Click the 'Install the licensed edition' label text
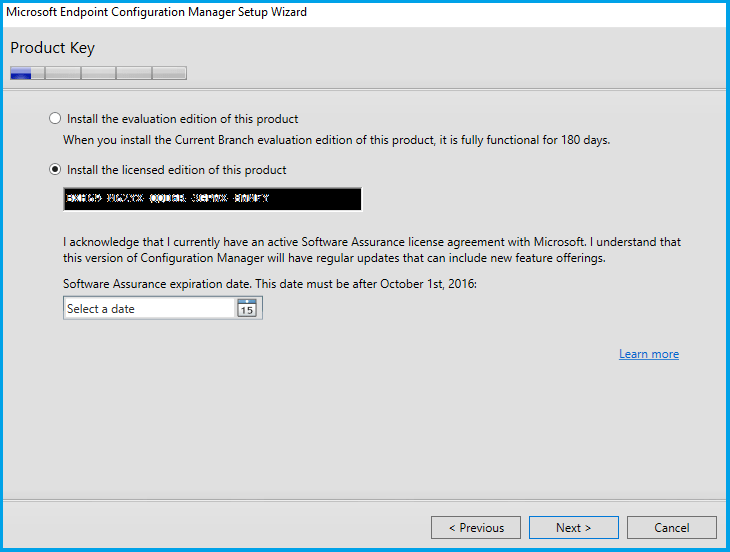 [x=176, y=170]
